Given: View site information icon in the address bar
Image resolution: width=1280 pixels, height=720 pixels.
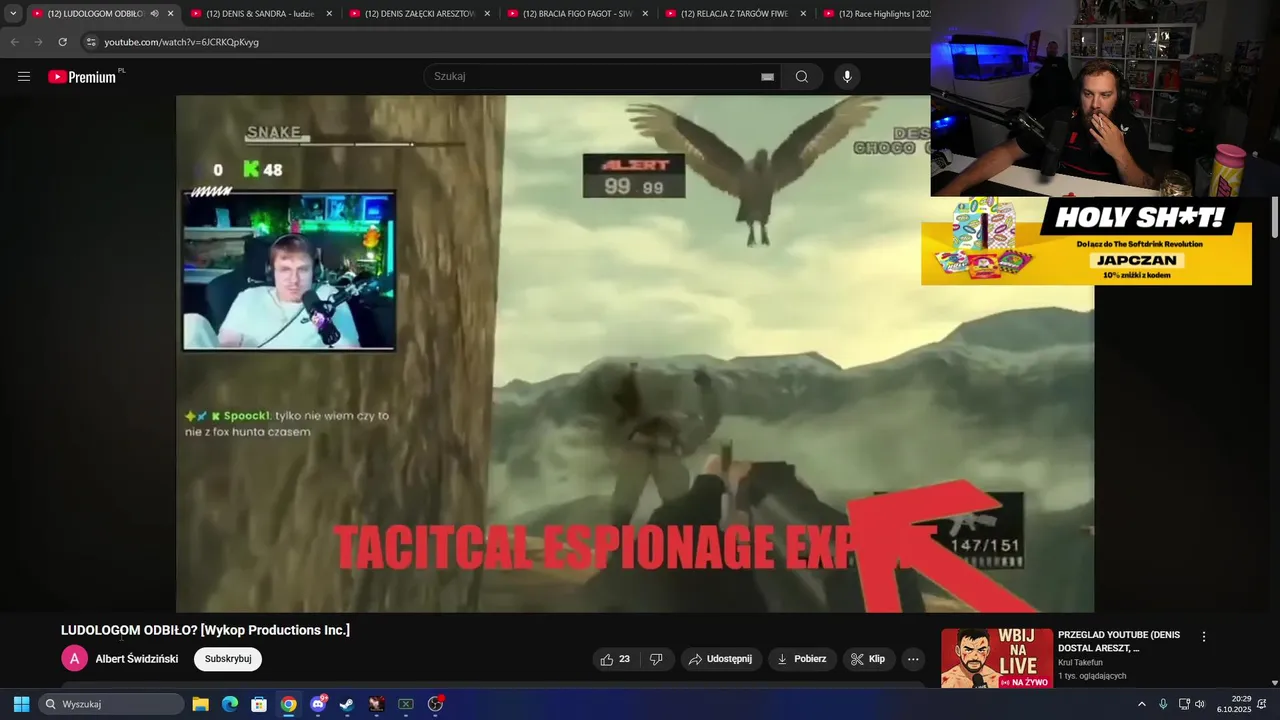Looking at the screenshot, I should [x=91, y=42].
